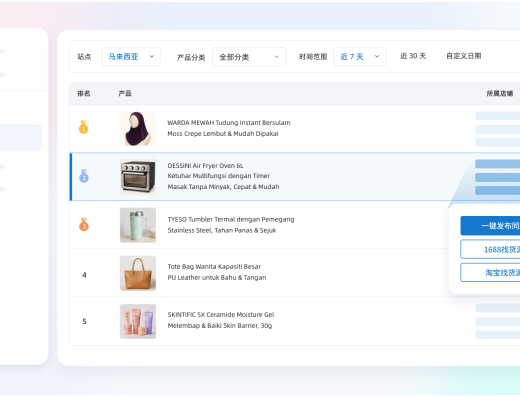This screenshot has width=520, height=397.
Task: Click 'TYESO Tumbler Termal dengan Pemegang' title
Action: [x=231, y=219]
